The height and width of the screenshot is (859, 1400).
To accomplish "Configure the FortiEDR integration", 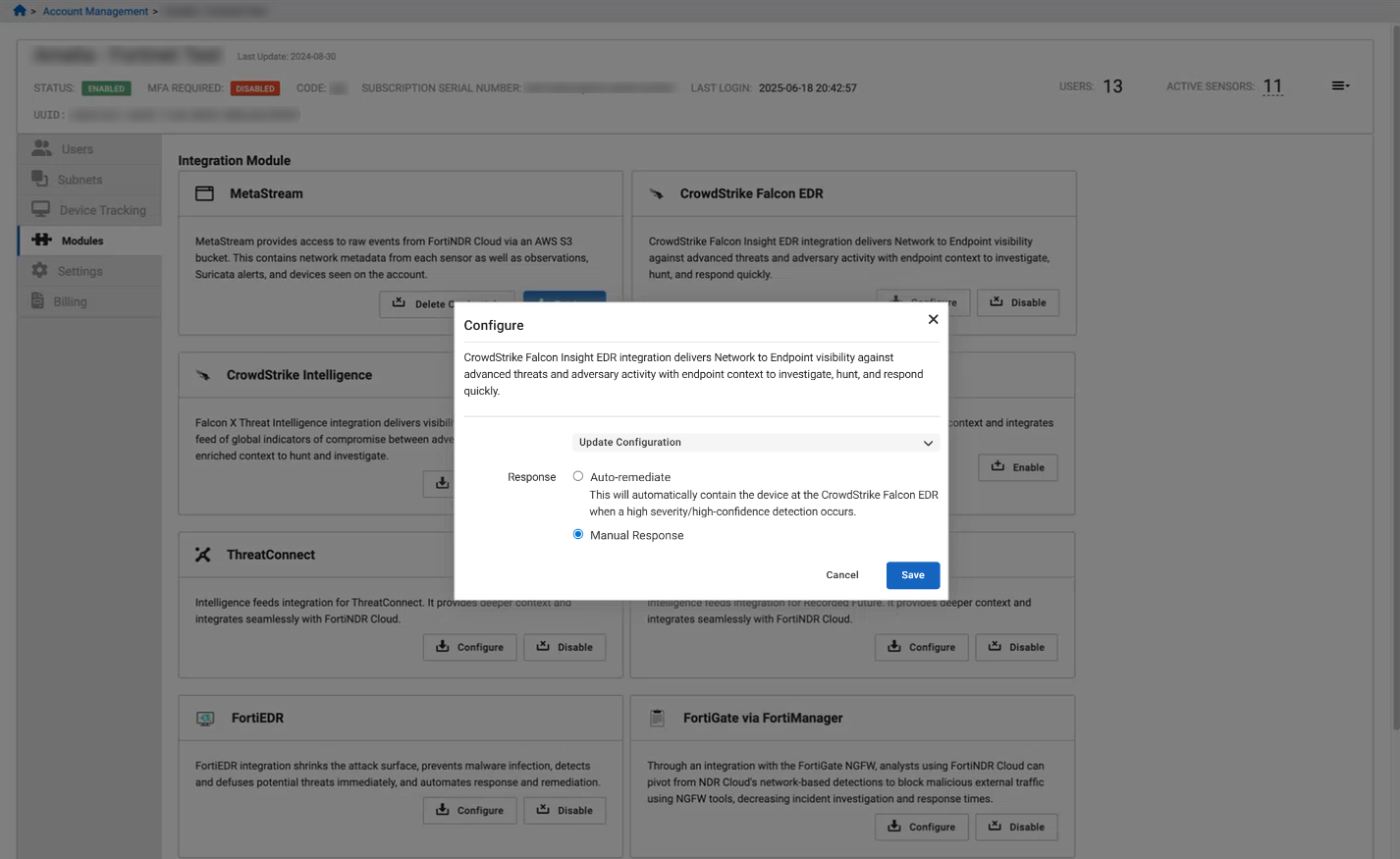I will click(x=470, y=810).
